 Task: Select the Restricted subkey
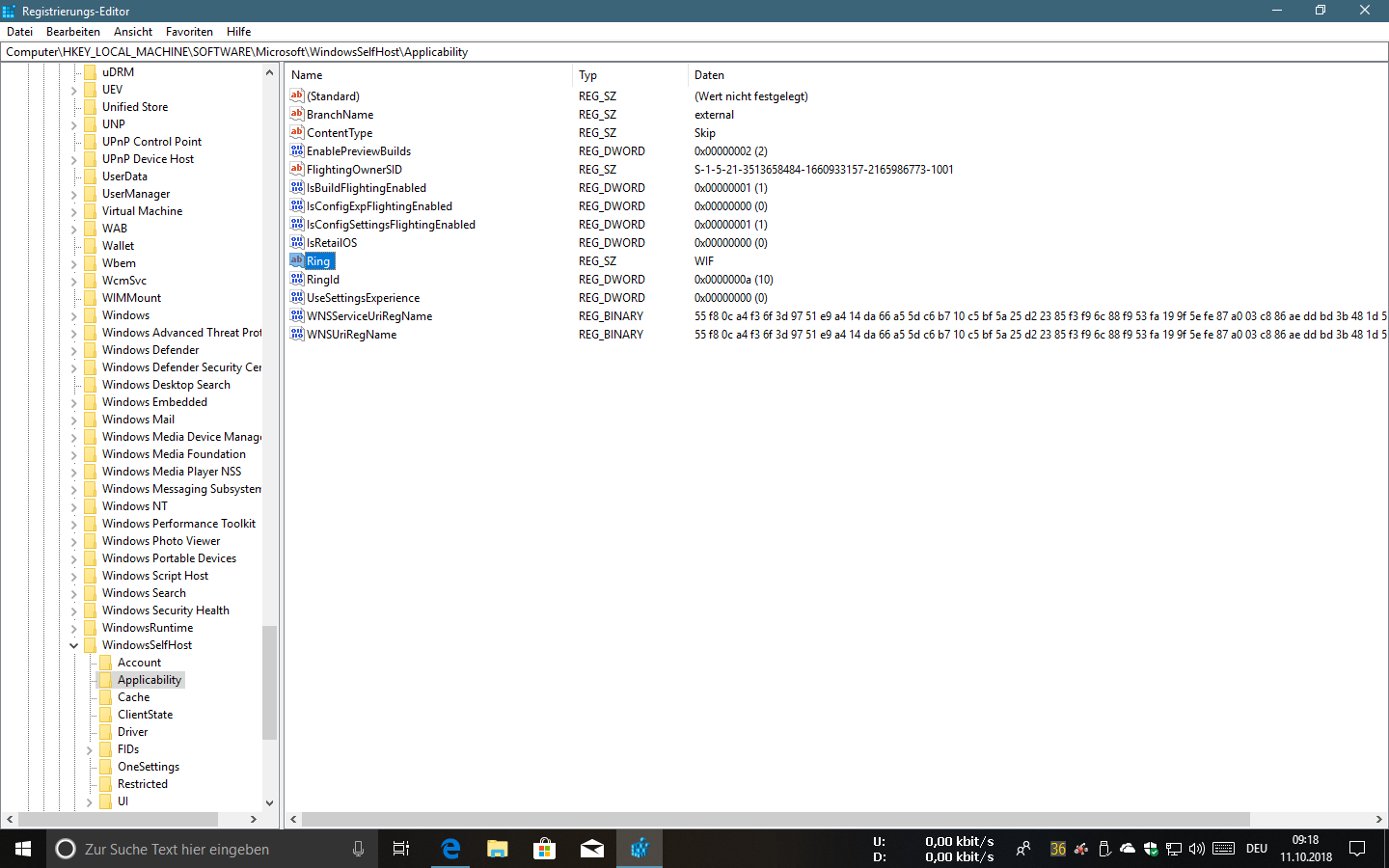pyautogui.click(x=142, y=784)
